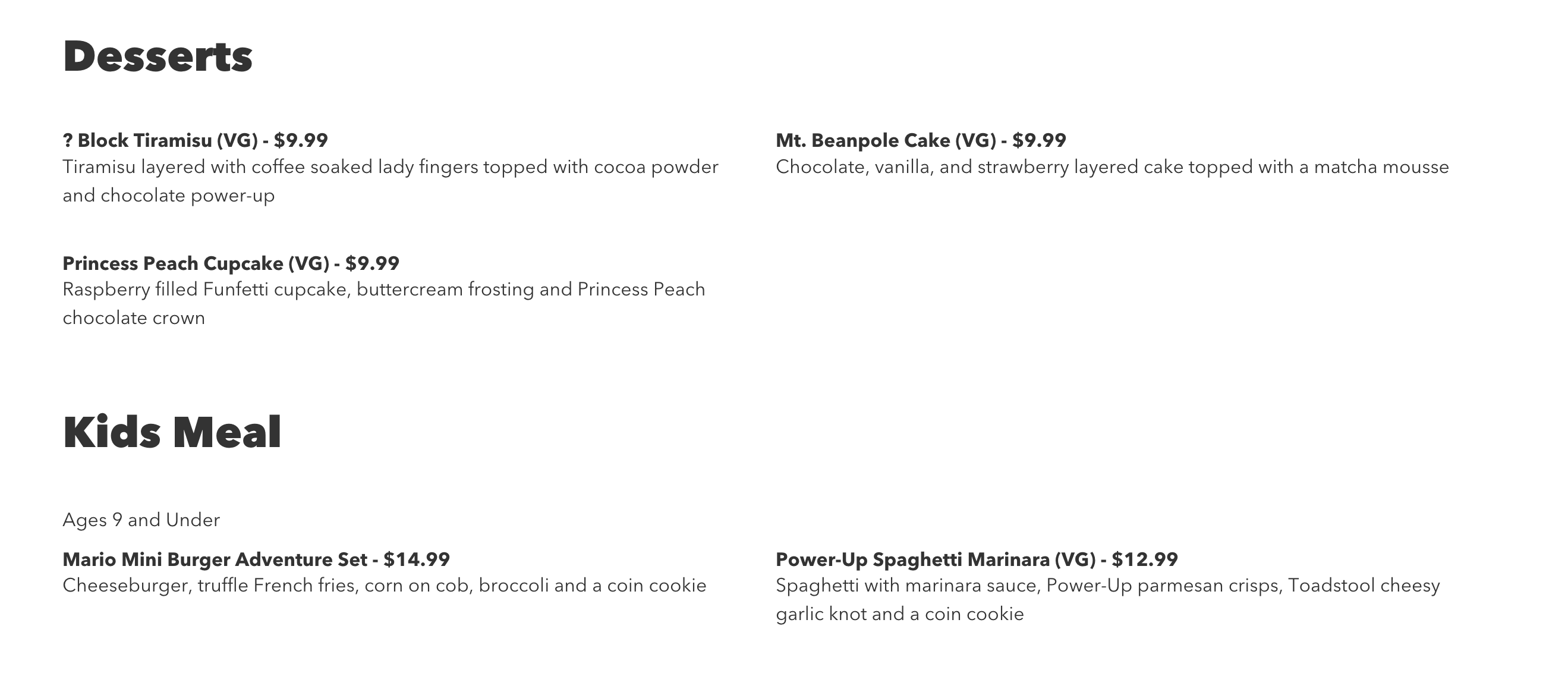Click the "Ages 9 and Under" note
Screen dimensions: 1568x692
(141, 520)
